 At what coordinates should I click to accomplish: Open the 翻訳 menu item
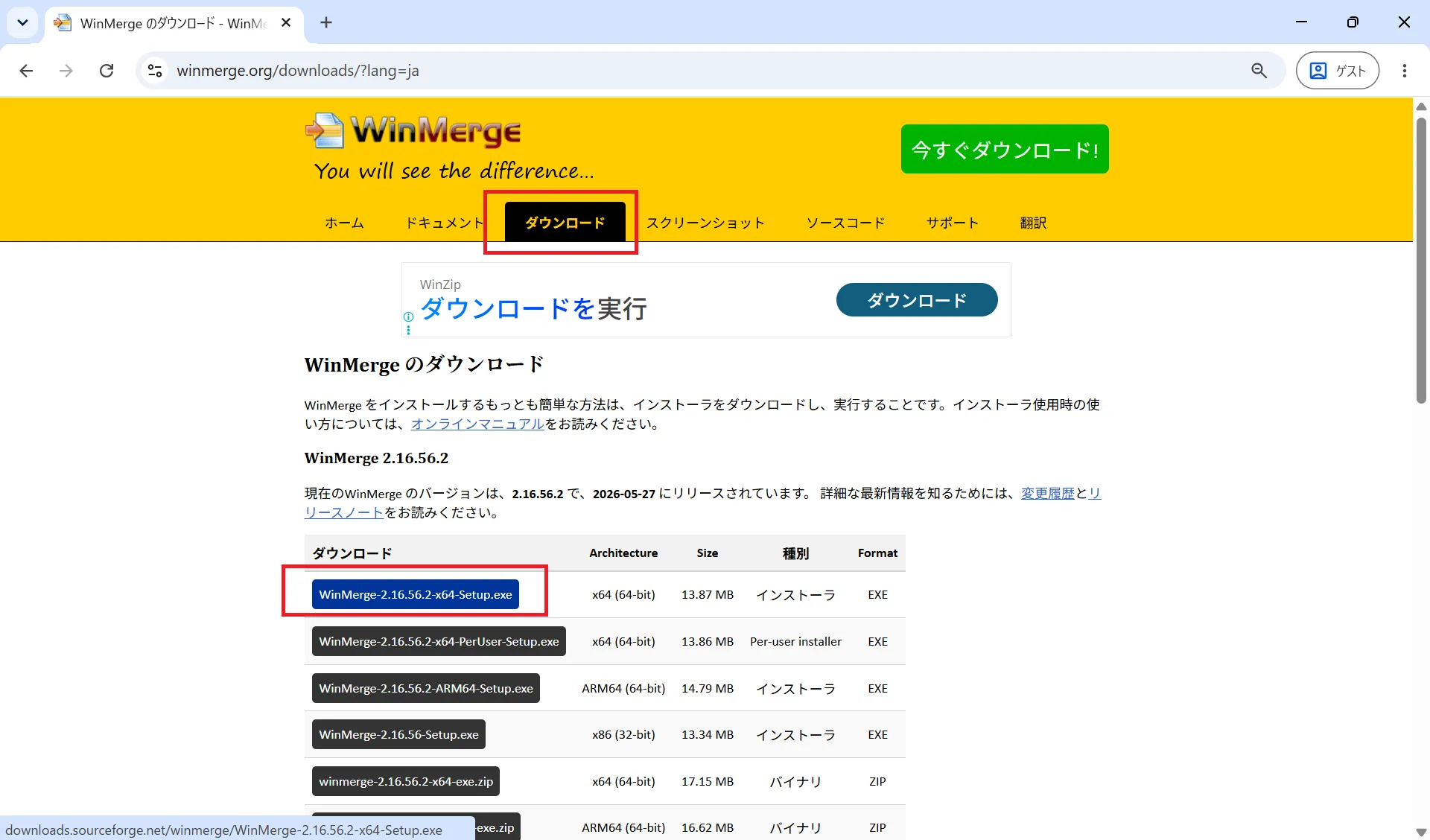(x=1034, y=223)
